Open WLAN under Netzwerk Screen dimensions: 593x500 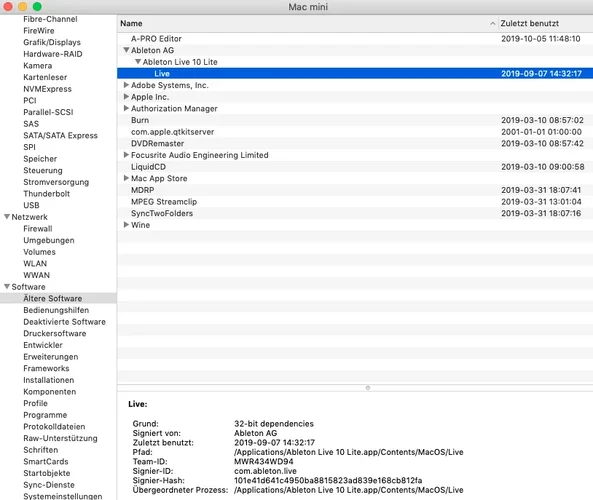click(35, 264)
